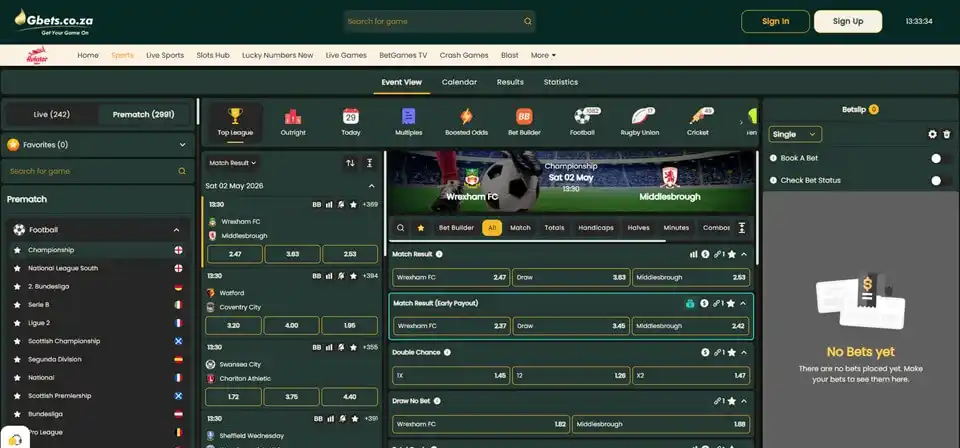Viewport: 960px width, 448px height.
Task: Toggle Serie B favorite star in sidebar
Action: click(x=17, y=305)
